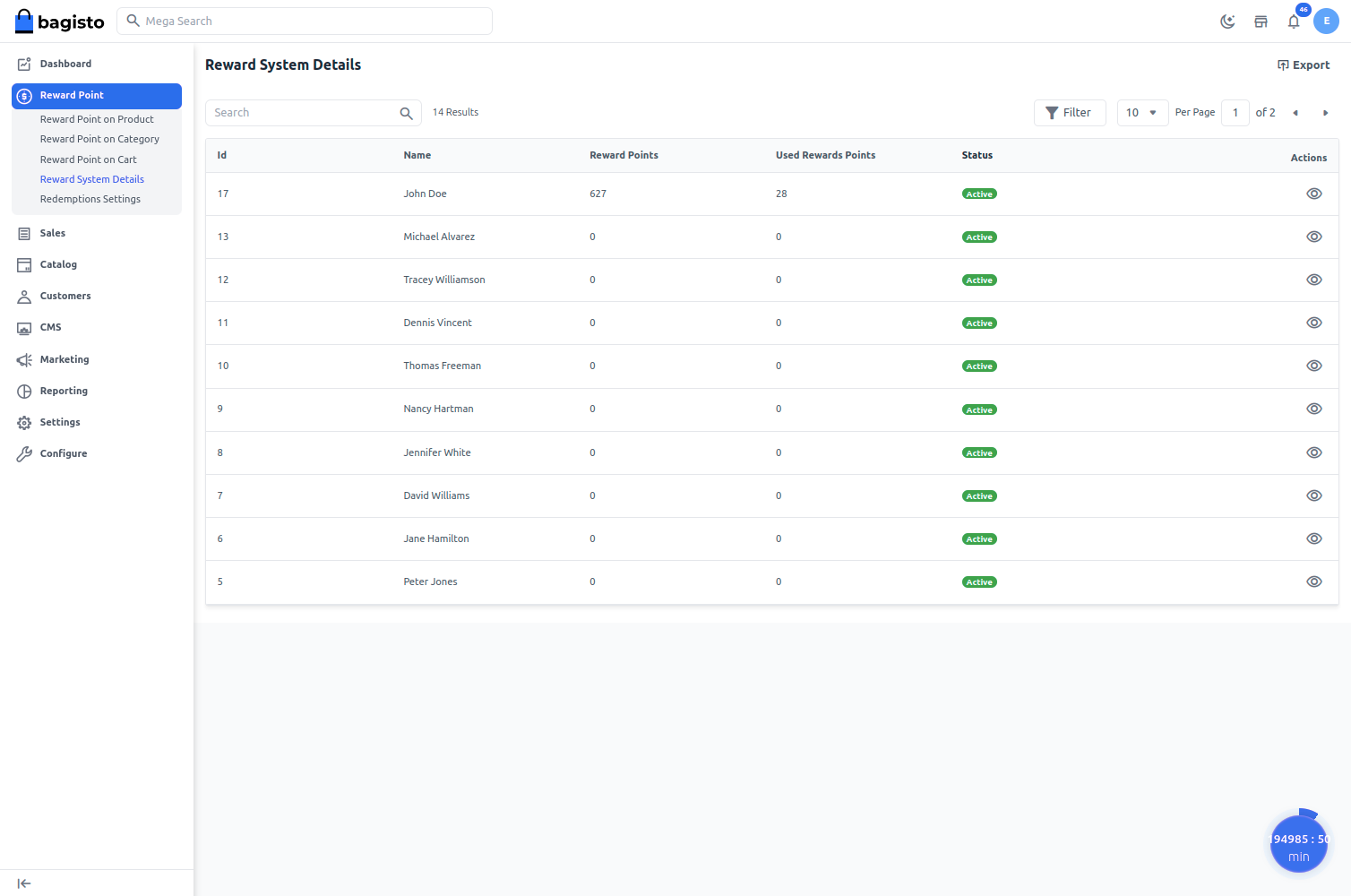Click the page number input
1351x896 pixels.
[1235, 113]
